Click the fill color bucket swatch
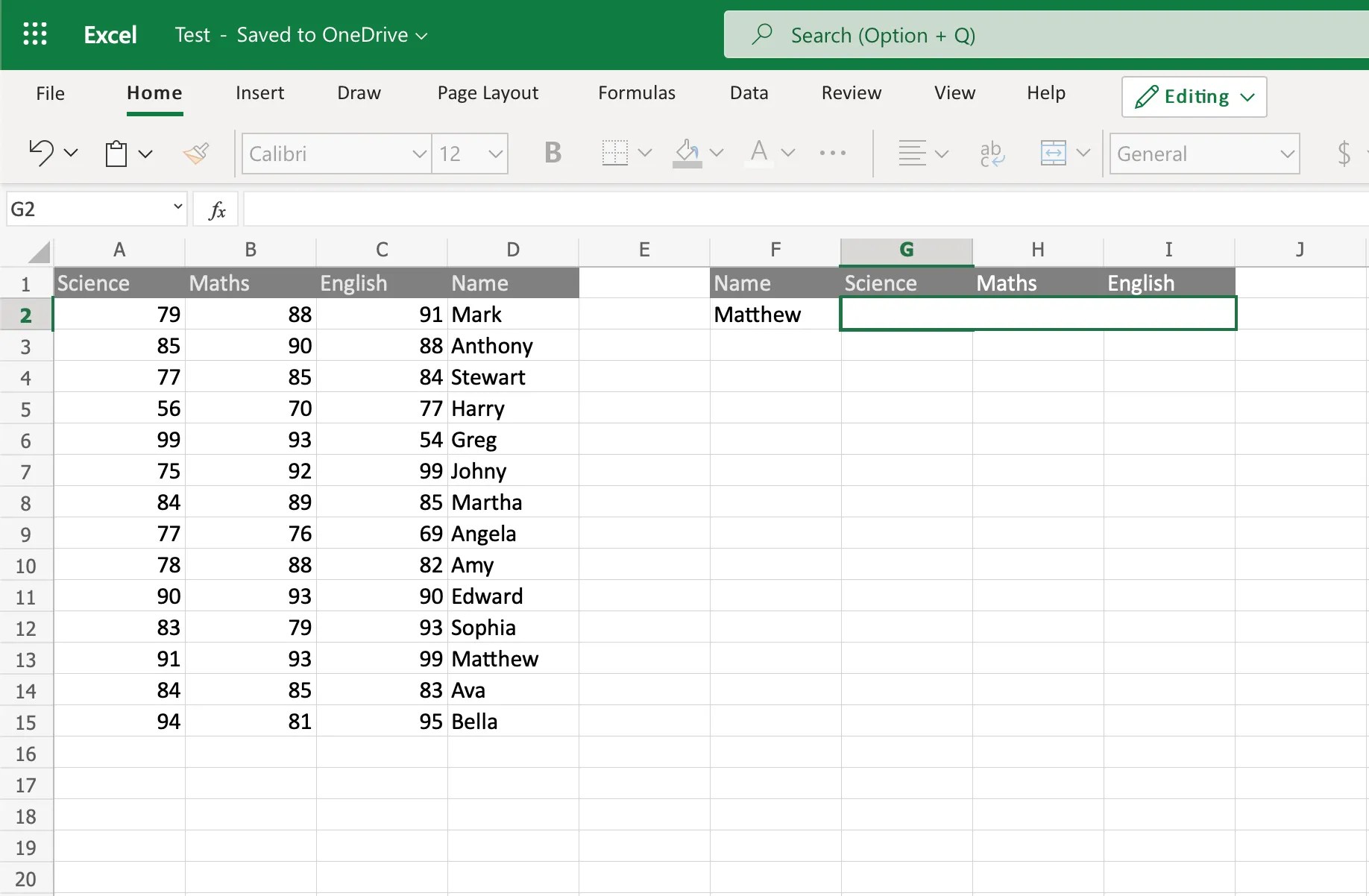The width and height of the screenshot is (1369, 896). tap(687, 153)
